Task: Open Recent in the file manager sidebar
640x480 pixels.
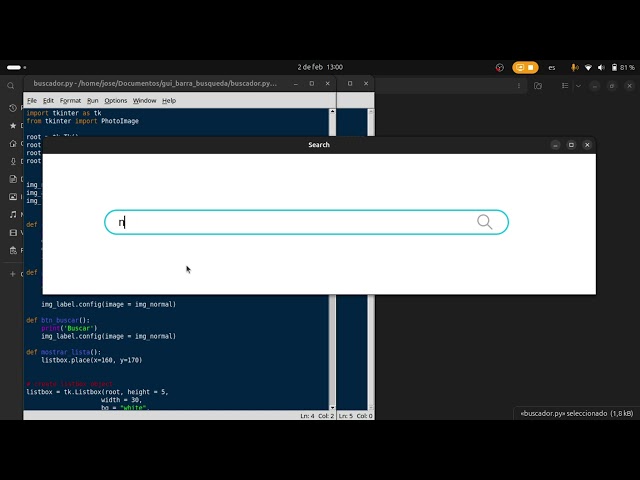Action: [13, 108]
